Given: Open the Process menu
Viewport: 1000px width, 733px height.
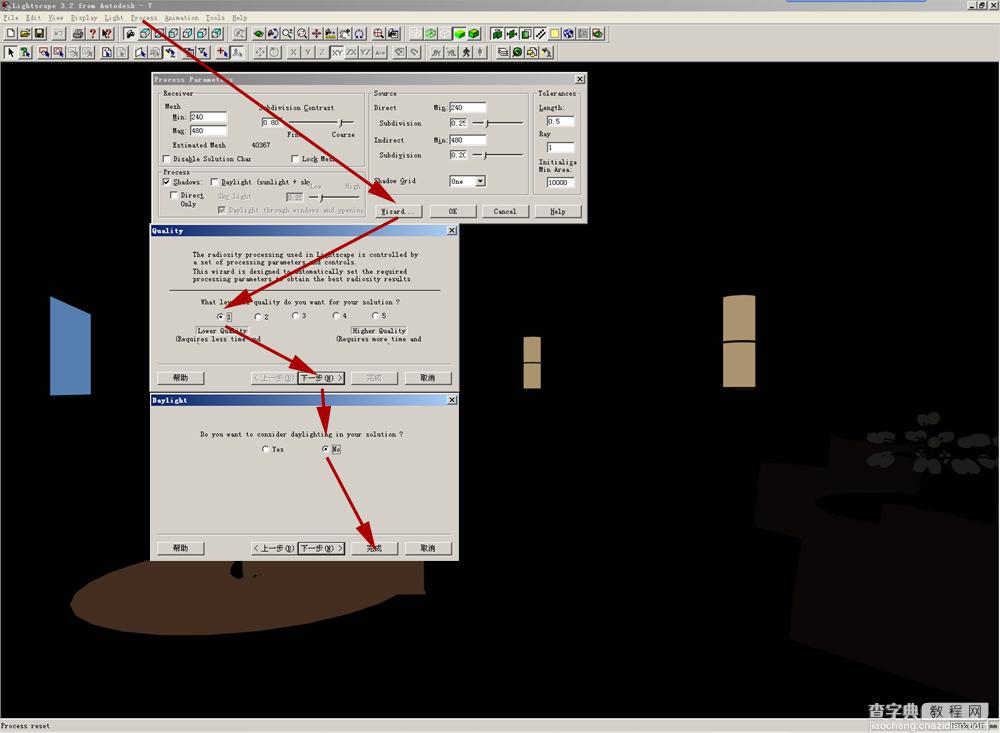Looking at the screenshot, I should pyautogui.click(x=144, y=18).
